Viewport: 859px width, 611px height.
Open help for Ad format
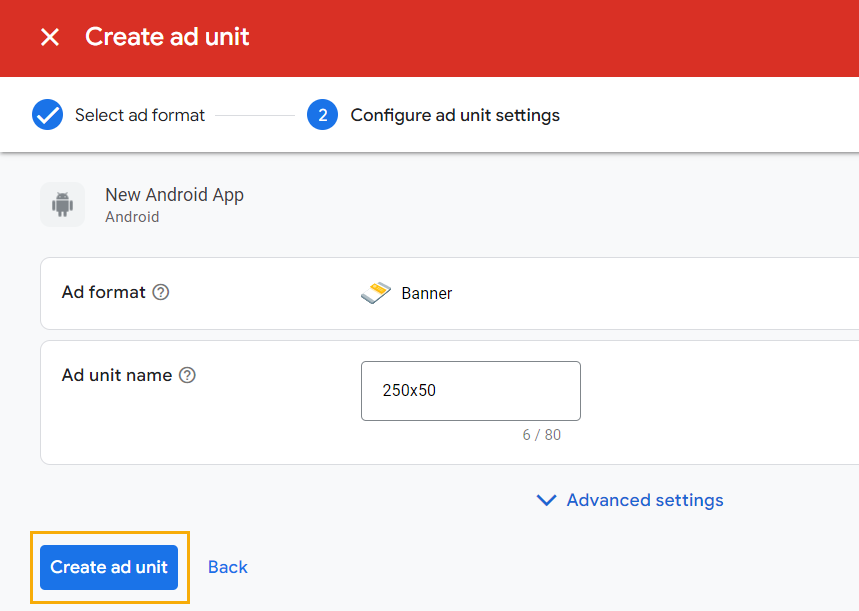160,292
